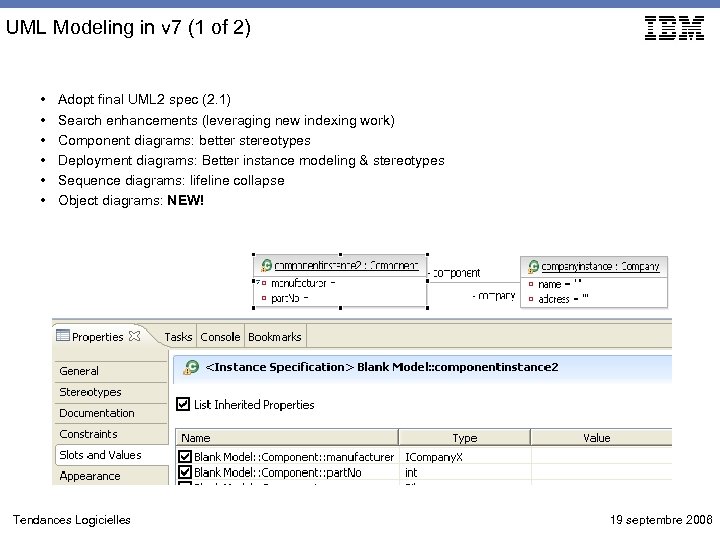Click the companyinstance object icon in diagram

533,266
